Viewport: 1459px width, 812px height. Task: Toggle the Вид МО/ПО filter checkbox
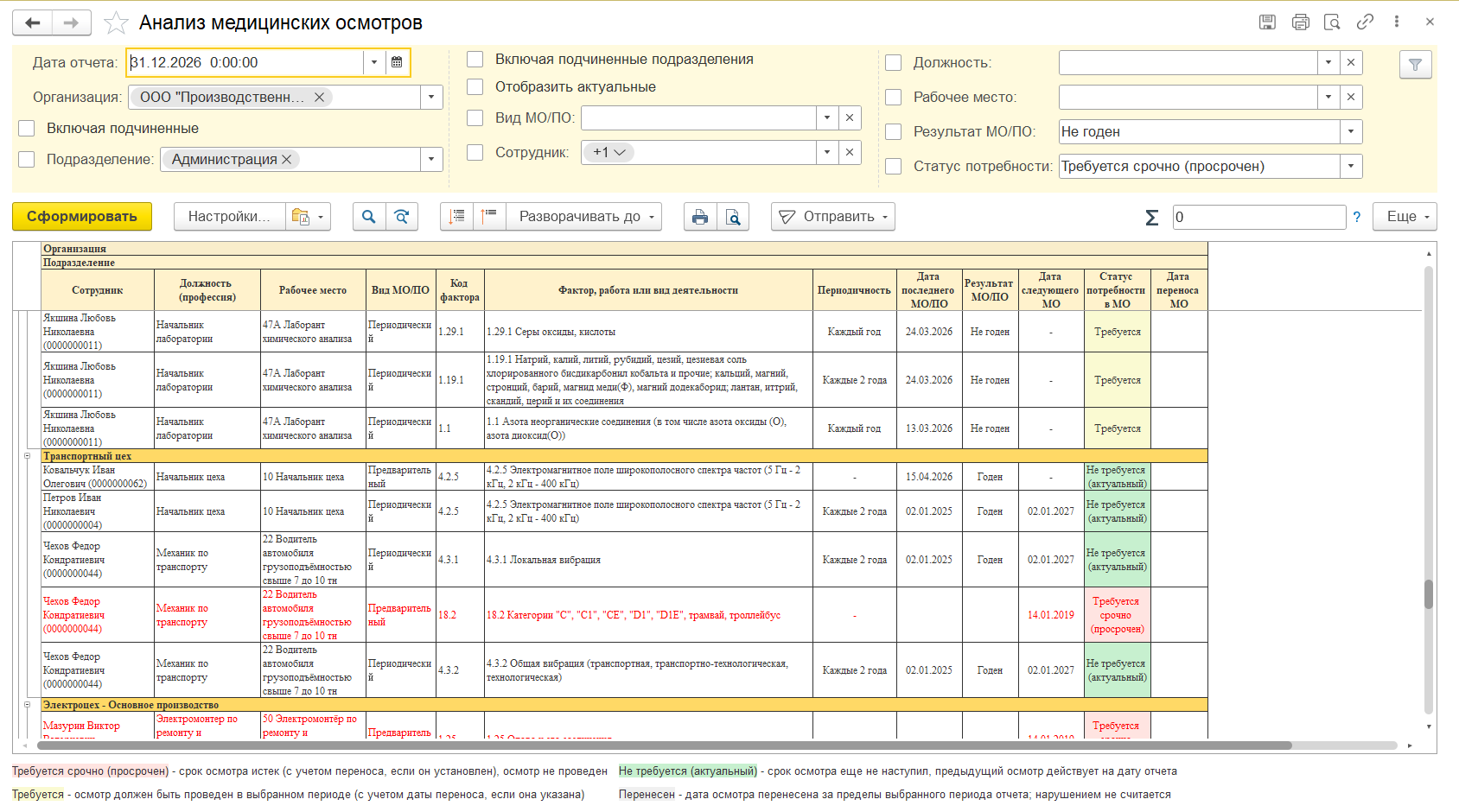[475, 118]
